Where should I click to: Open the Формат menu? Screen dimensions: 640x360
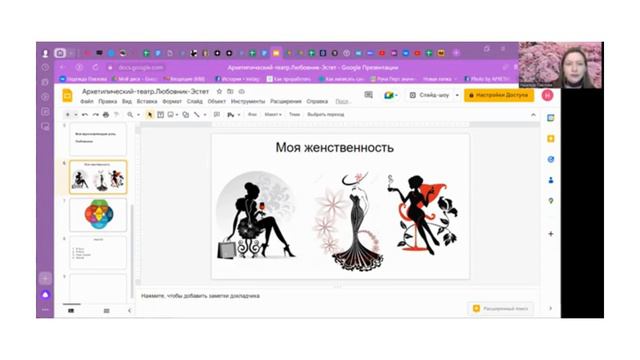(172, 101)
